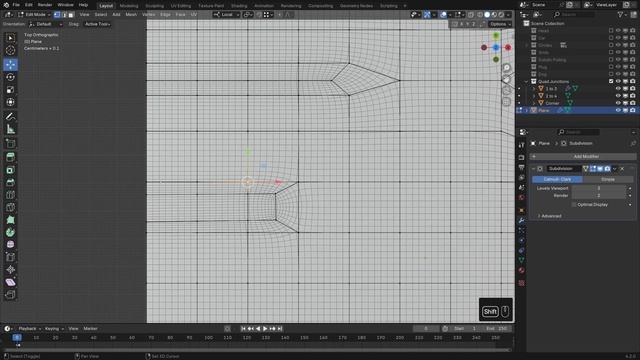Switch to vertex select mode
Screen dimensions: 640x360
pyautogui.click(x=57, y=15)
